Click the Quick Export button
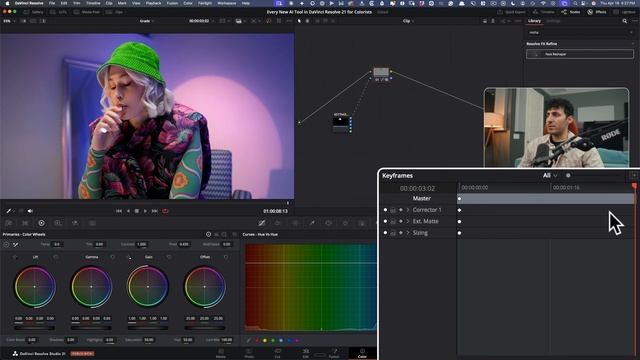Viewport: 640px width, 360px height. tap(511, 12)
